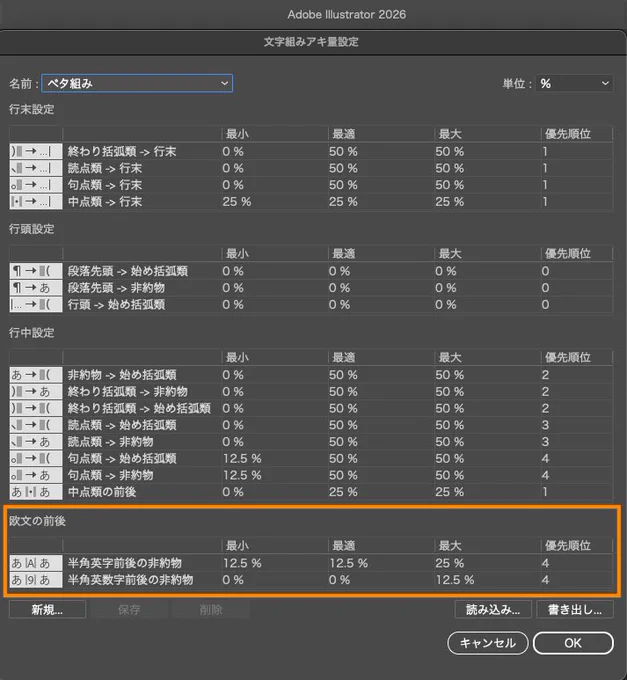Click the 終わり括弧類 -> 行末 label
Image resolution: width=627 pixels, height=680 pixels.
tap(122, 152)
